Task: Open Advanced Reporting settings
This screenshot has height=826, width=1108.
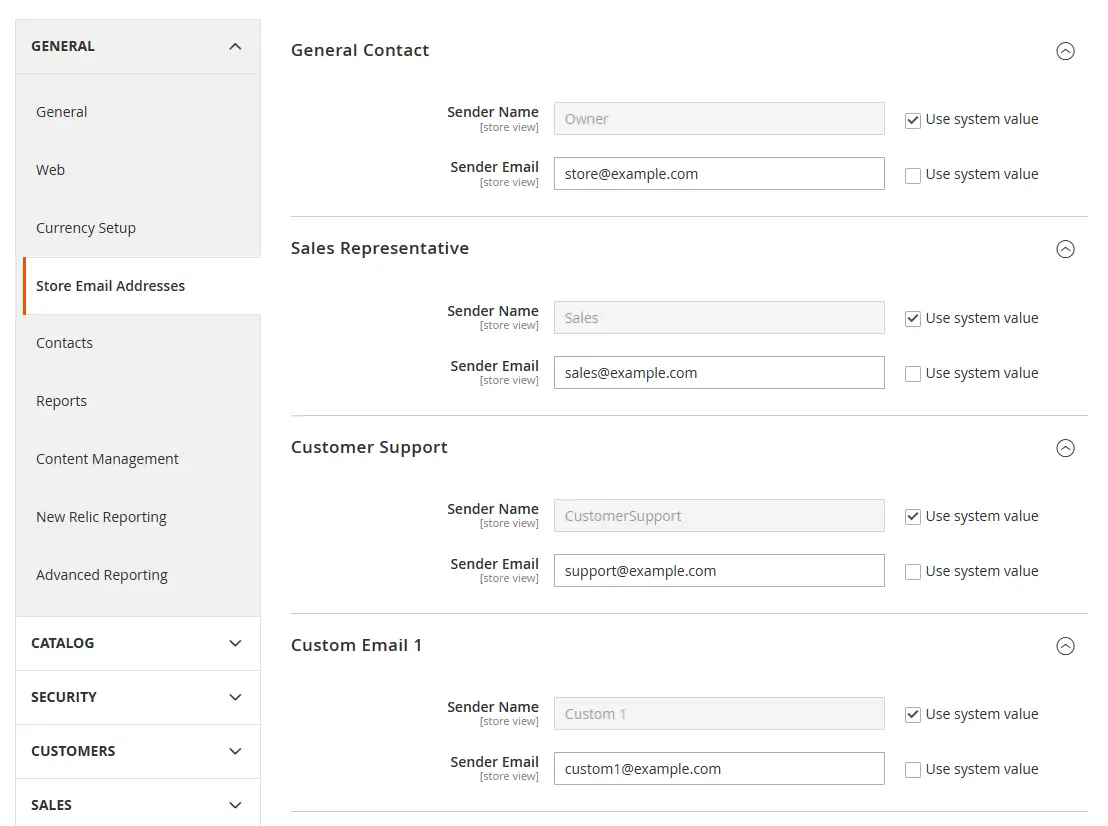Action: 101,574
